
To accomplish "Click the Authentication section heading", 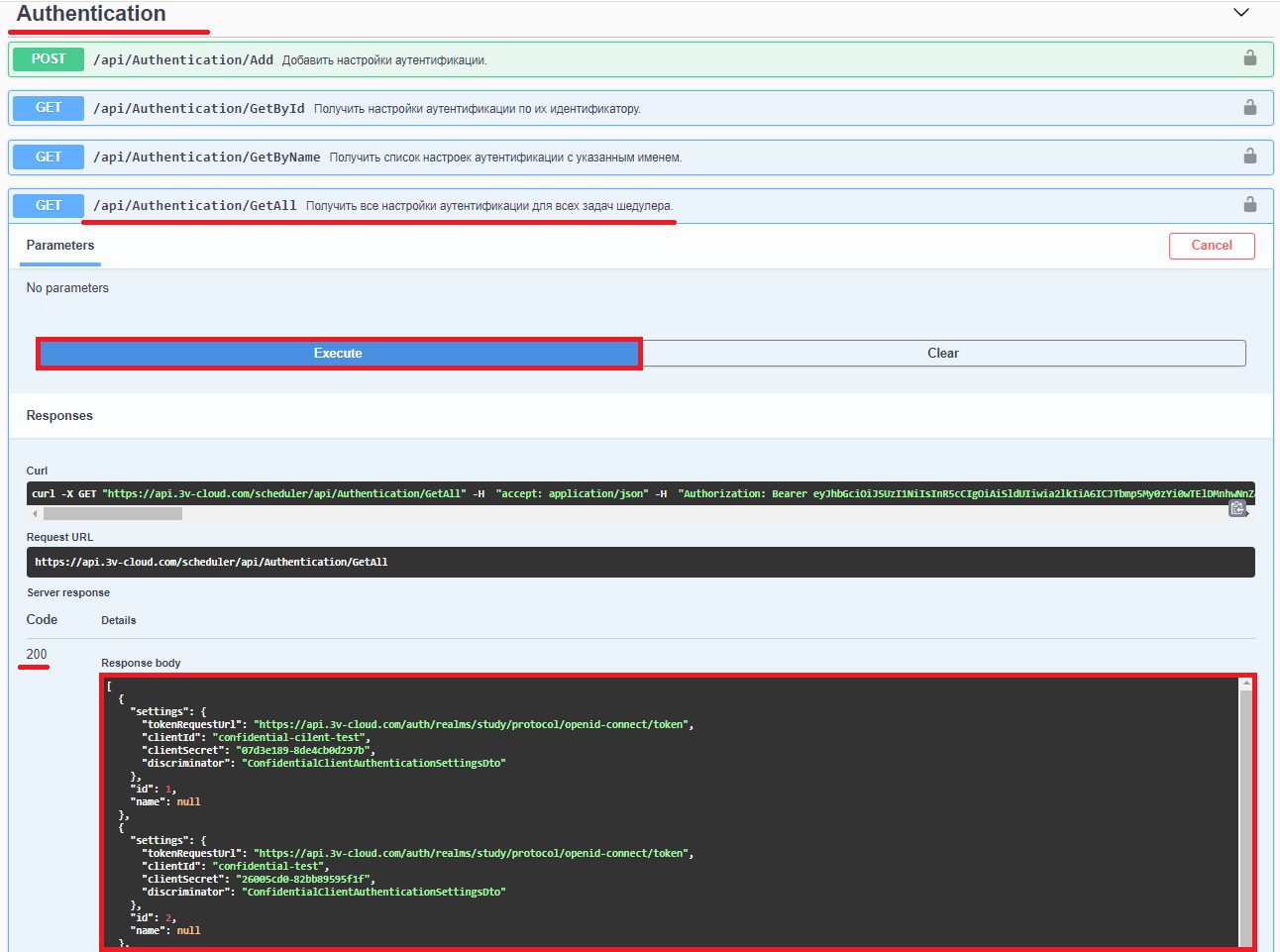I will coord(91,14).
